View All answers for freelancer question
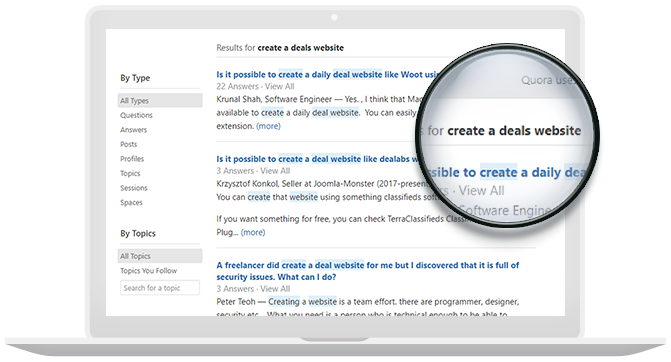 [275, 289]
